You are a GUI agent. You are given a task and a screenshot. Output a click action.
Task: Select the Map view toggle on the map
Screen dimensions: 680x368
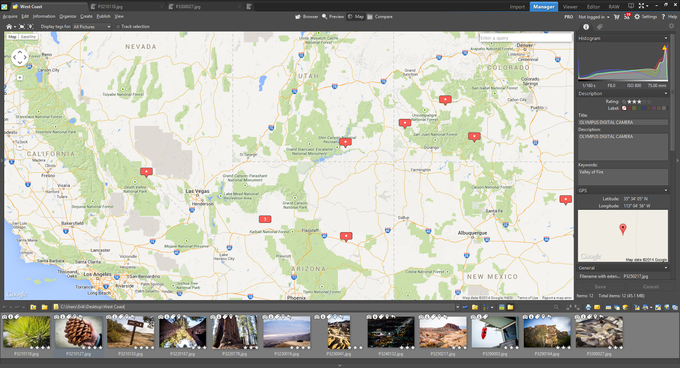pos(12,37)
